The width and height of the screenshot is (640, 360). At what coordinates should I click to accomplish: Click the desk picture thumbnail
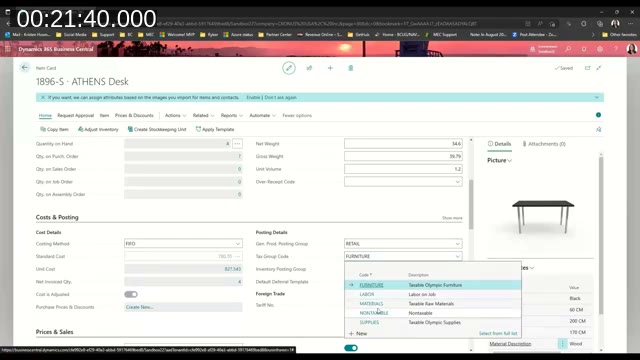[543, 216]
